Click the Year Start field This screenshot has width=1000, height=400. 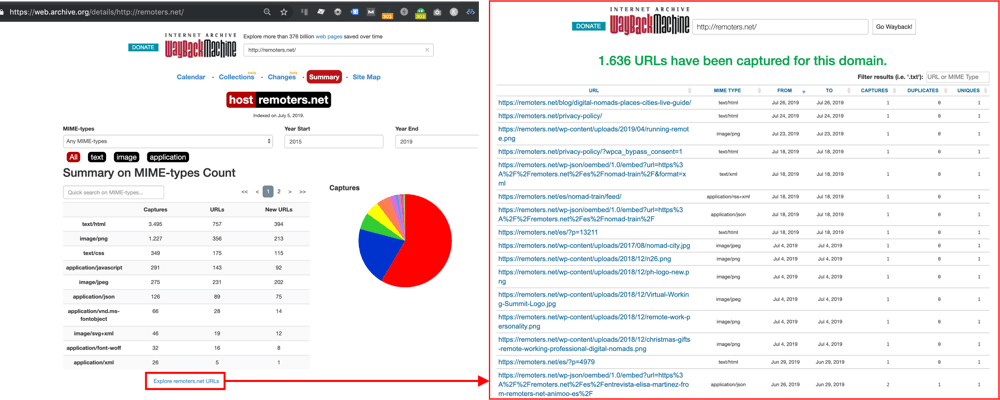pos(334,142)
